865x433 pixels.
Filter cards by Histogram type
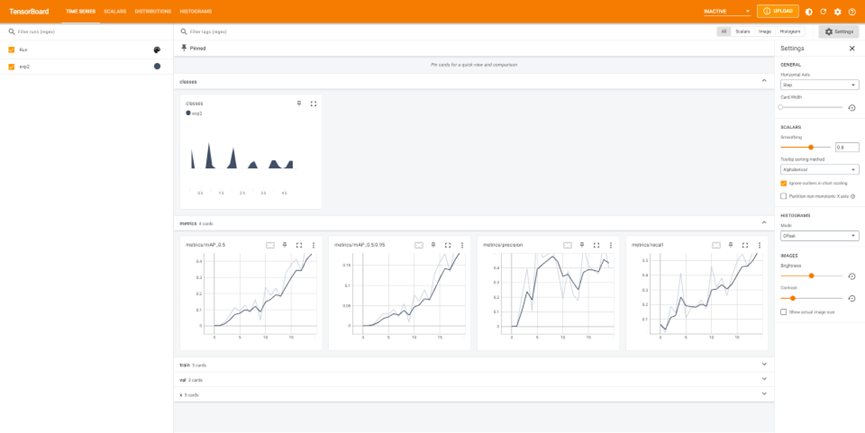[x=789, y=32]
